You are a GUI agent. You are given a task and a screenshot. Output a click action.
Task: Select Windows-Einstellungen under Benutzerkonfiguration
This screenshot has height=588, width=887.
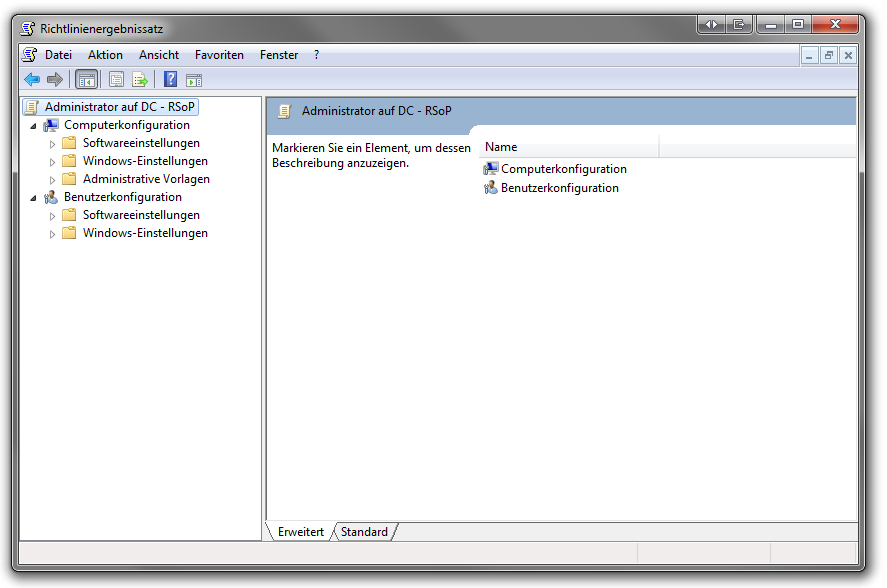tap(145, 233)
